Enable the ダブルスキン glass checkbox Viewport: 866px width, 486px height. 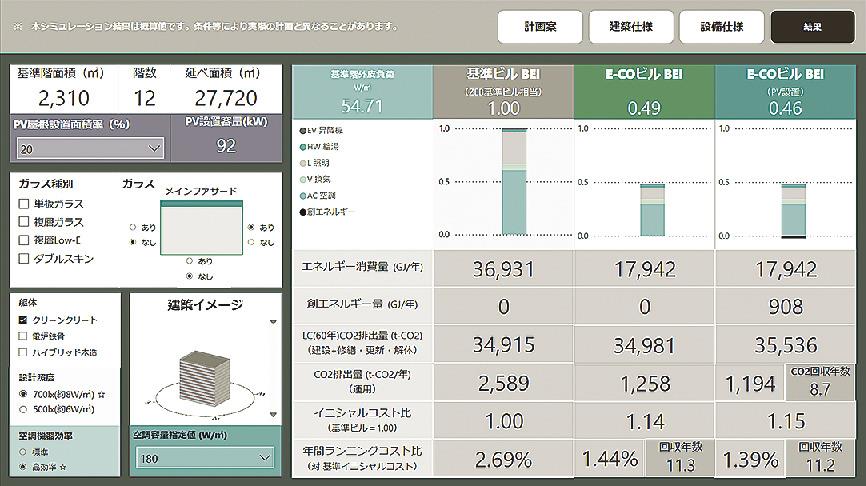tap(24, 259)
